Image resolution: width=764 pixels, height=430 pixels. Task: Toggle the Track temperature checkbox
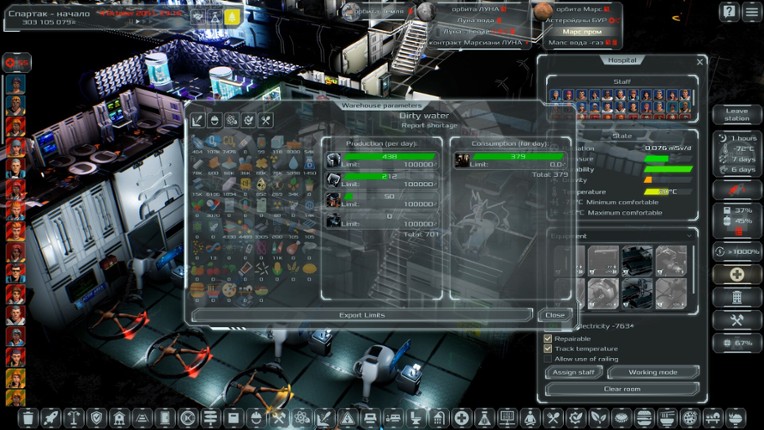548,348
